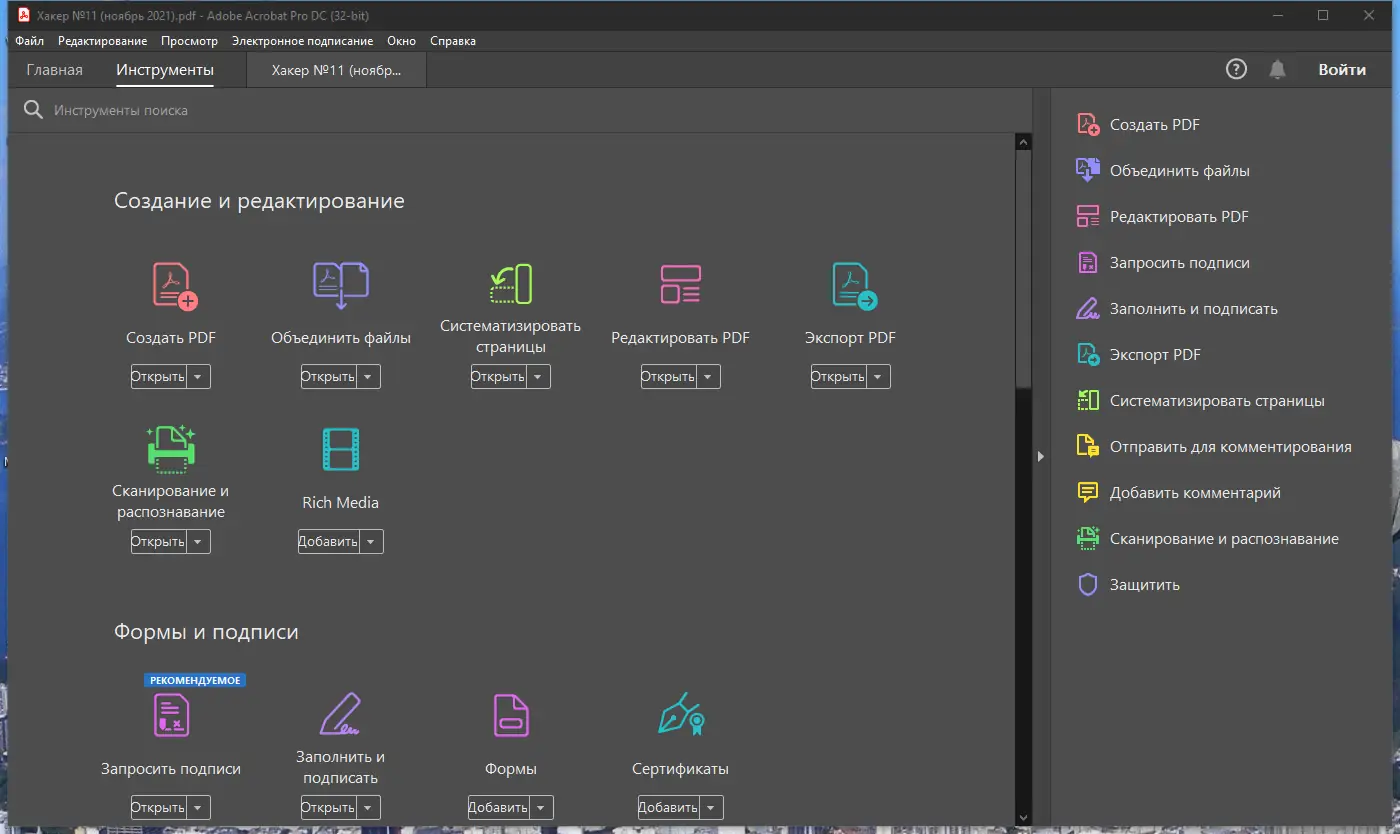Open the help question mark icon
Image resolution: width=1400 pixels, height=834 pixels.
[x=1237, y=69]
